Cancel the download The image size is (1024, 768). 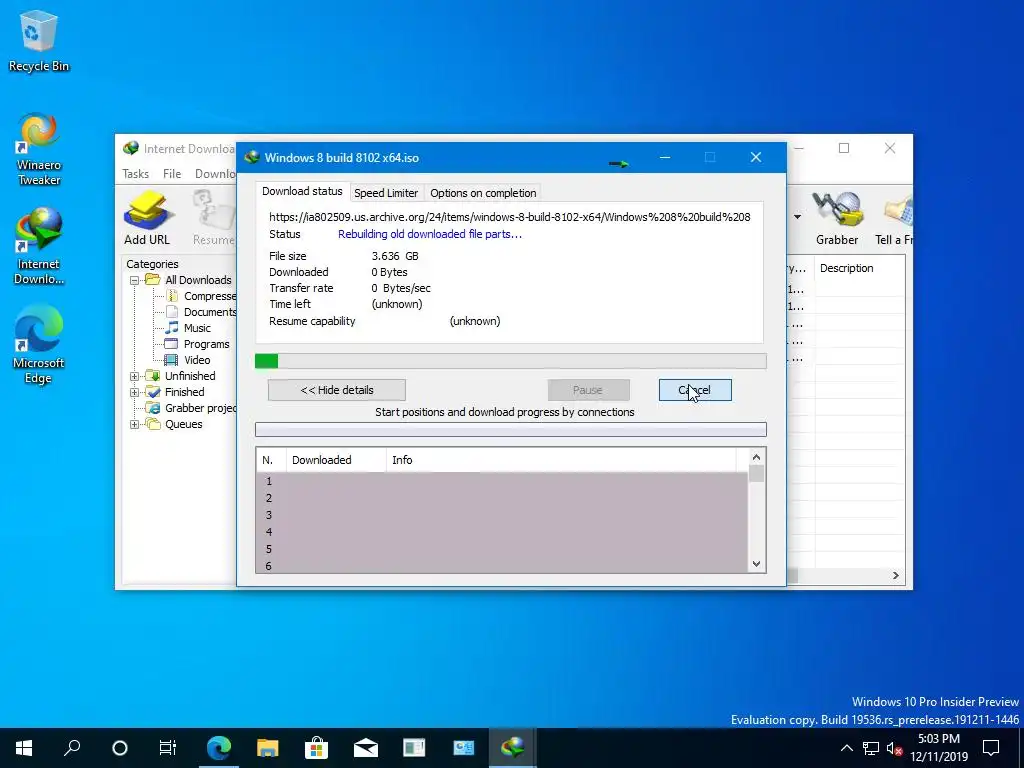[x=695, y=390]
